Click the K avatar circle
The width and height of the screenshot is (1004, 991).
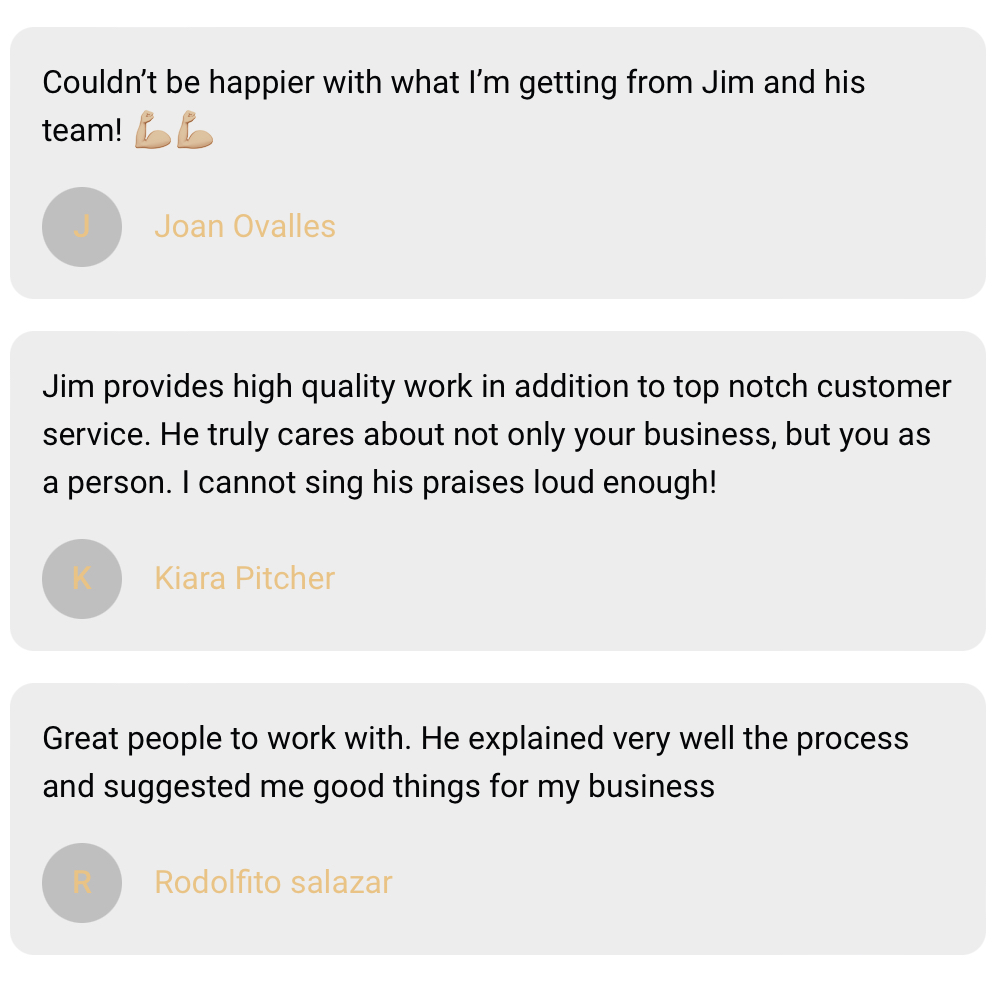click(82, 579)
